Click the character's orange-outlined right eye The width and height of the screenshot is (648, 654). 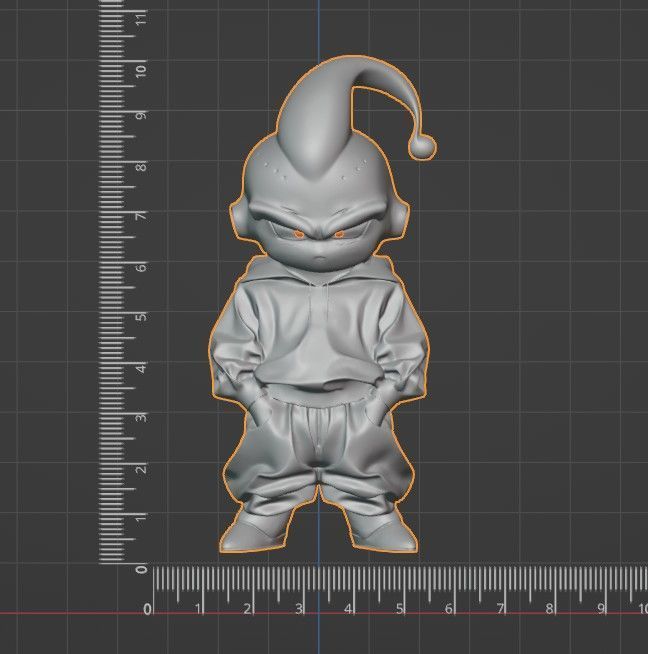click(x=339, y=234)
